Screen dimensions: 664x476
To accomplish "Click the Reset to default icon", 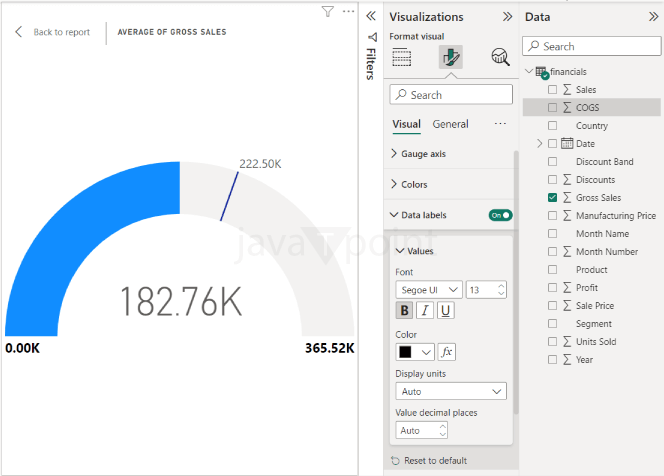I will [x=395, y=461].
